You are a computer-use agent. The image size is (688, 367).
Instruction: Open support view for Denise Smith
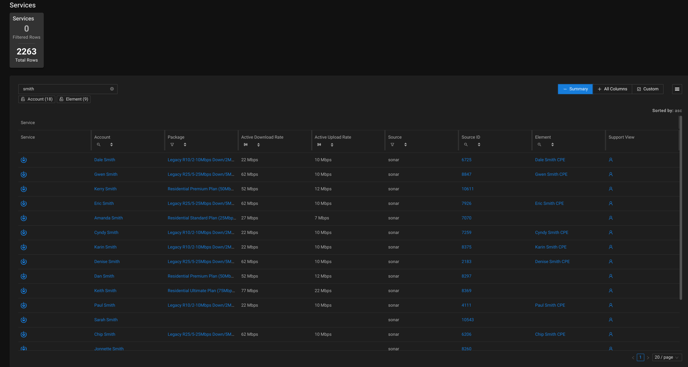point(611,262)
